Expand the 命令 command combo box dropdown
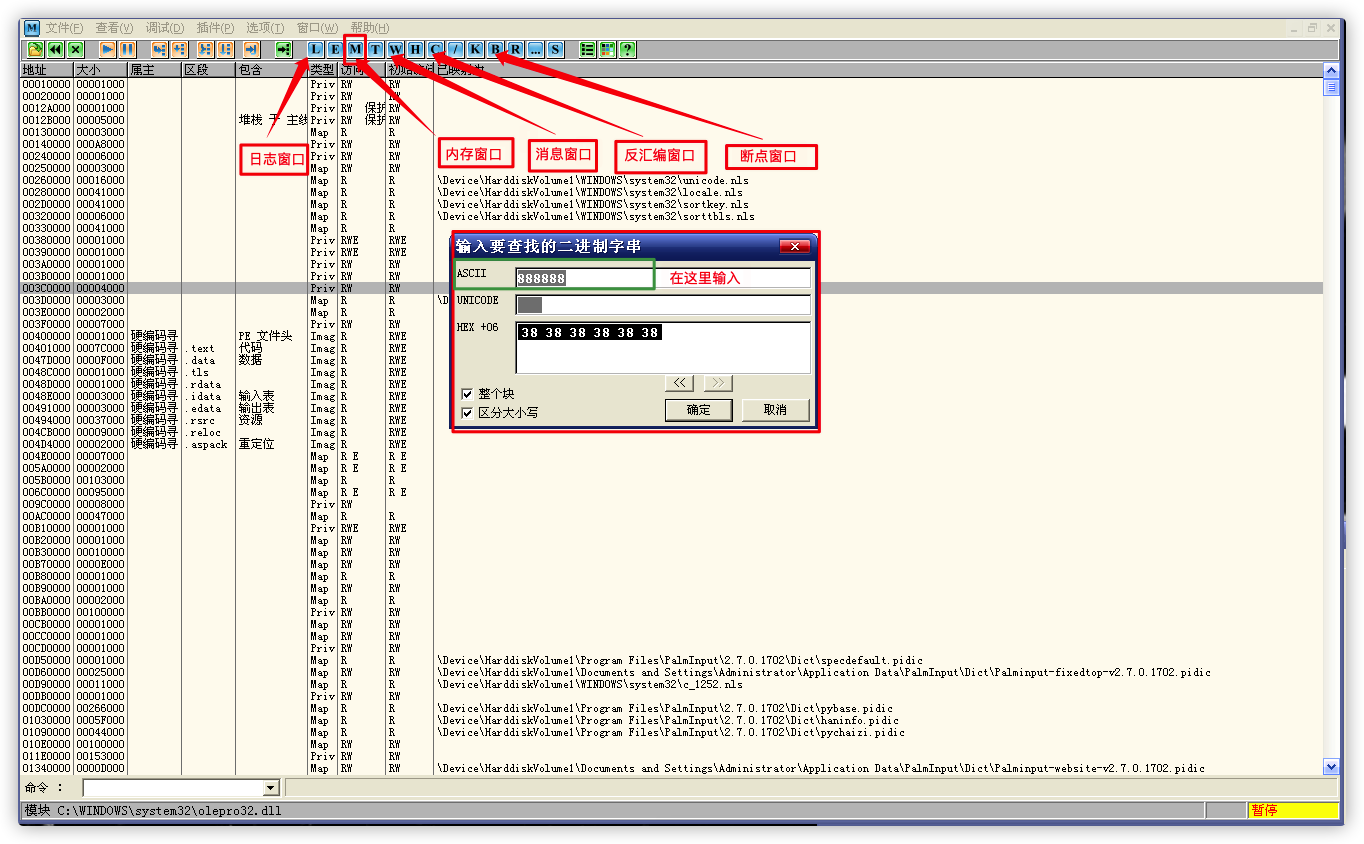Image resolution: width=1364 pixels, height=844 pixels. pyautogui.click(x=269, y=788)
